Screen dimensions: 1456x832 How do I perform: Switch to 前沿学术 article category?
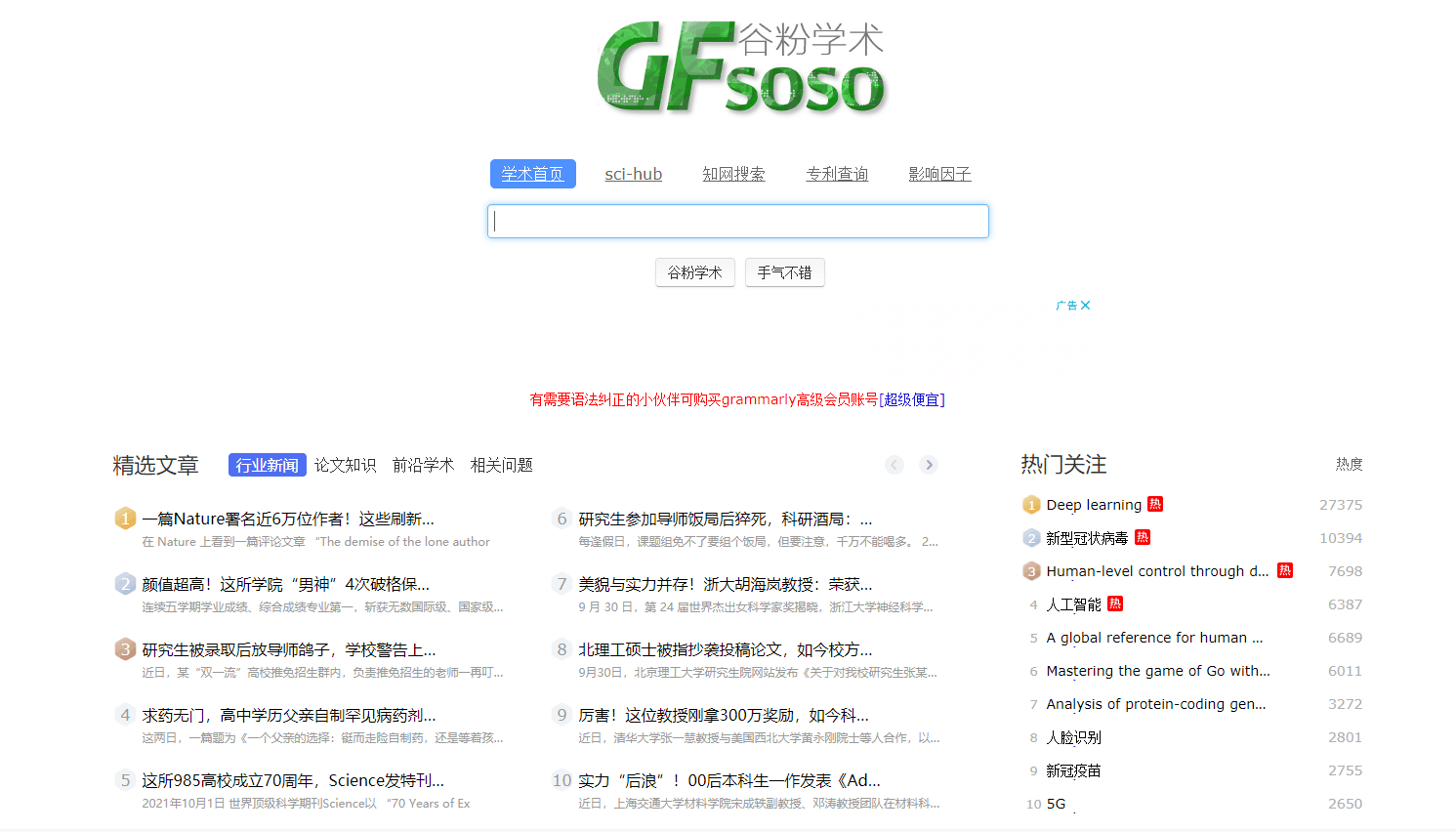424,465
